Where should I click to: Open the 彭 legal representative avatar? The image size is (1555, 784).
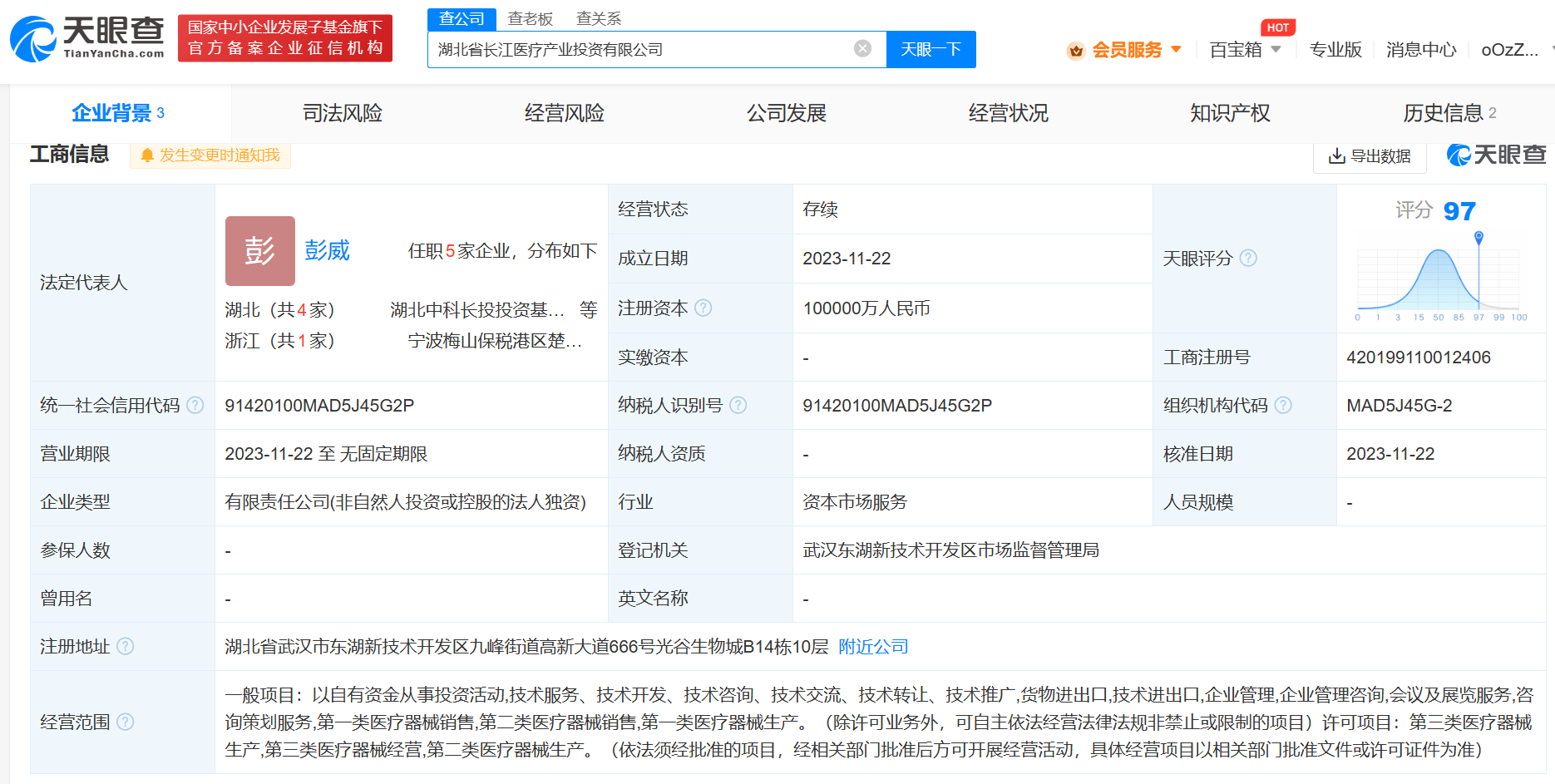(x=259, y=251)
